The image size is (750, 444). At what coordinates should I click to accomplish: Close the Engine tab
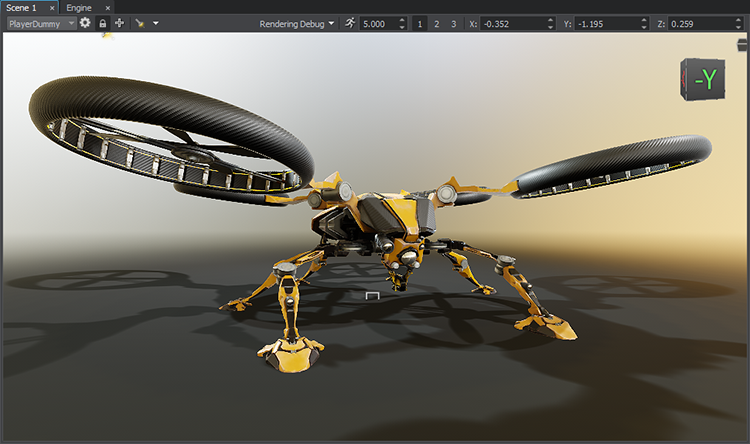pos(108,7)
